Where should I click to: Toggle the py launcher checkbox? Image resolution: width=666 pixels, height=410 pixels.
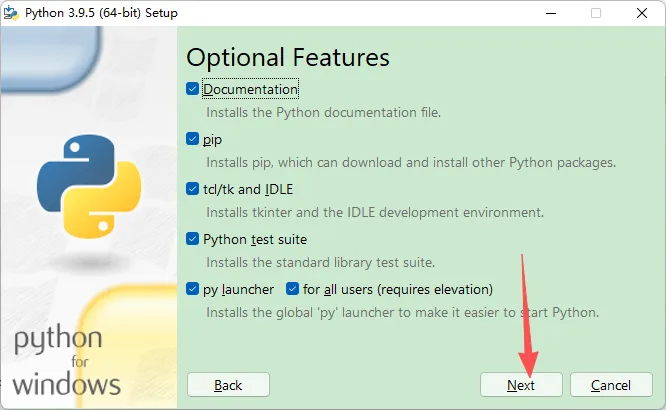(x=192, y=289)
